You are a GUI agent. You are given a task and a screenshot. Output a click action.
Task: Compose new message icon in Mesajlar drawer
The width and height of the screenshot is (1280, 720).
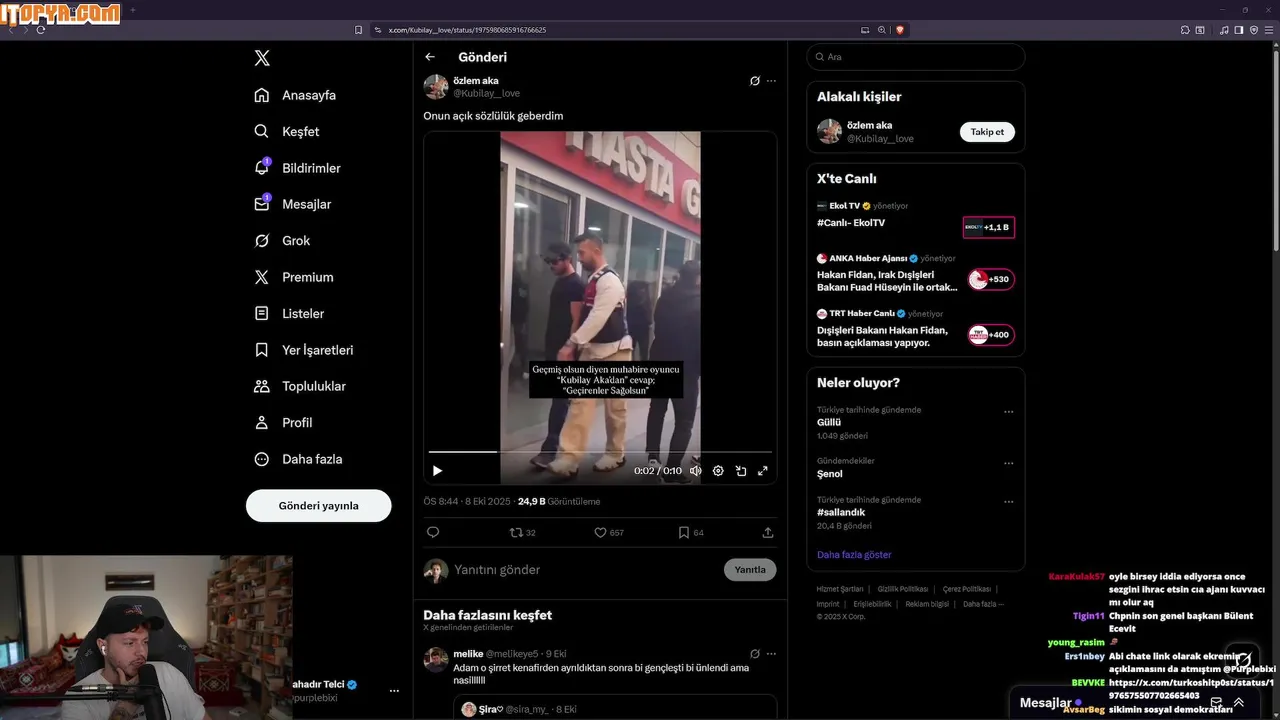click(x=1216, y=703)
